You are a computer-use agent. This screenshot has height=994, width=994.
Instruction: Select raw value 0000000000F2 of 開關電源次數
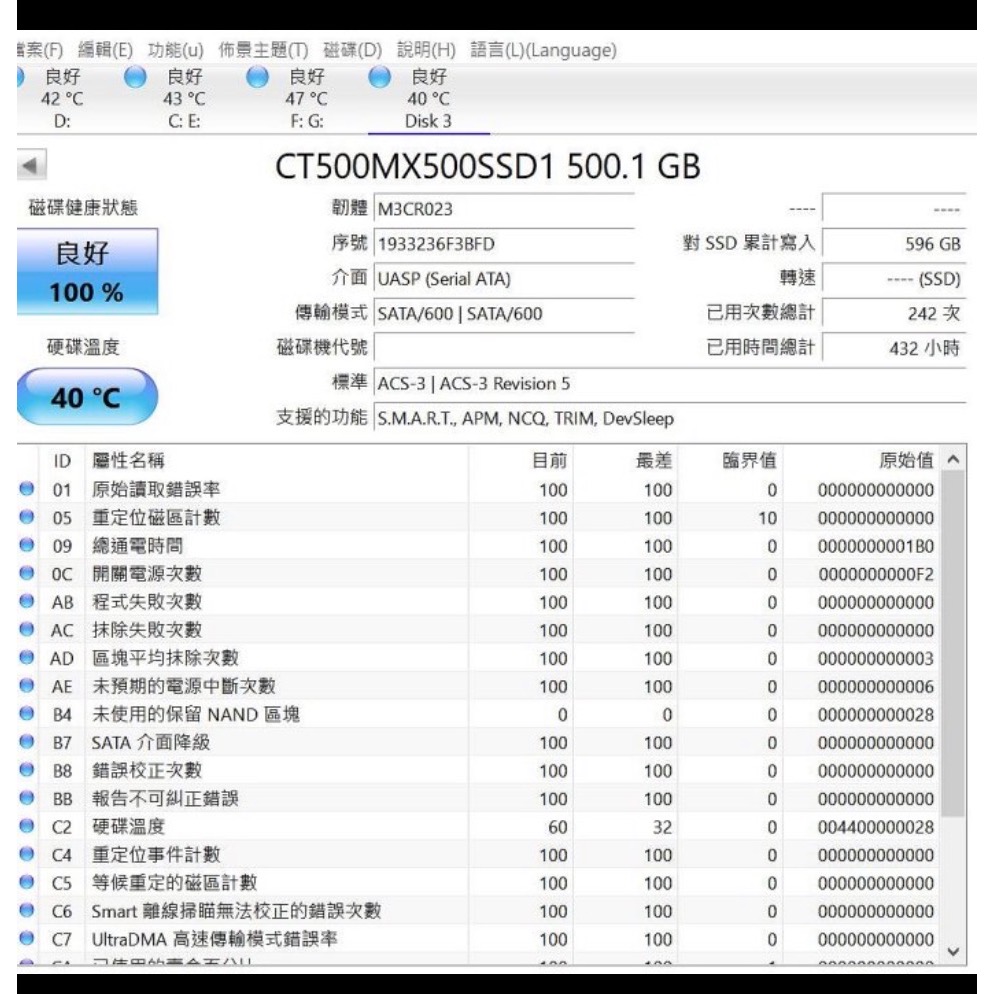(x=875, y=574)
